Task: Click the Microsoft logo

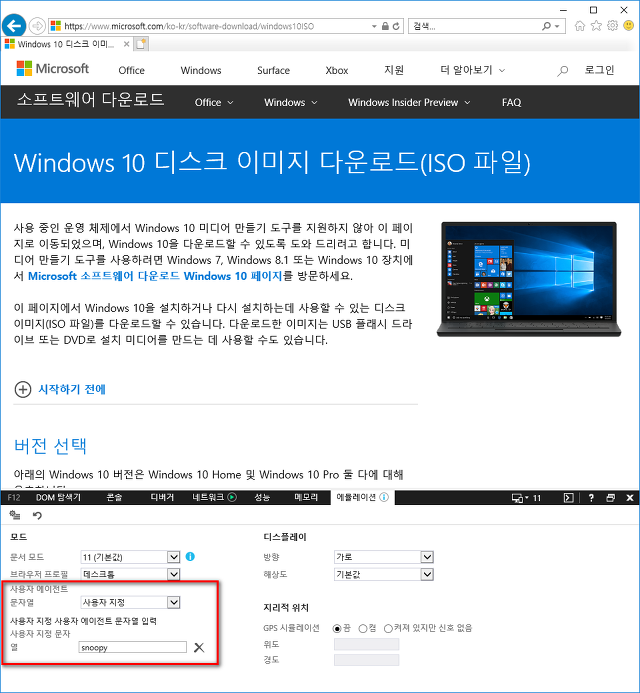Action: (53, 69)
